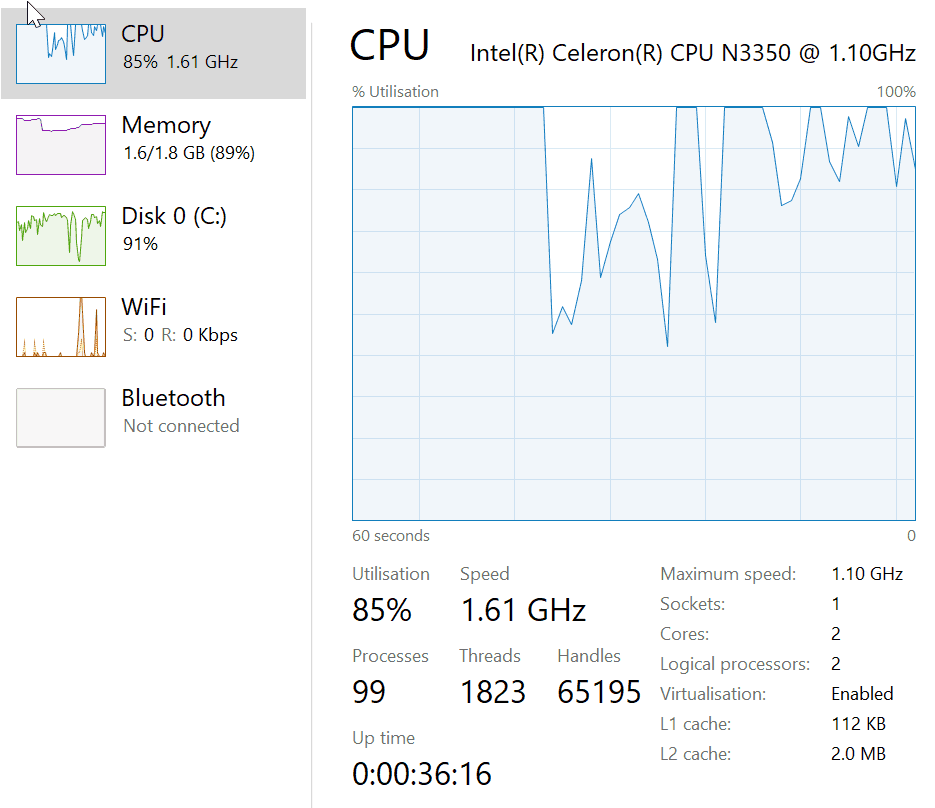Click the Processes count 99
Viewport: 935px width, 808px height.
[x=369, y=691]
